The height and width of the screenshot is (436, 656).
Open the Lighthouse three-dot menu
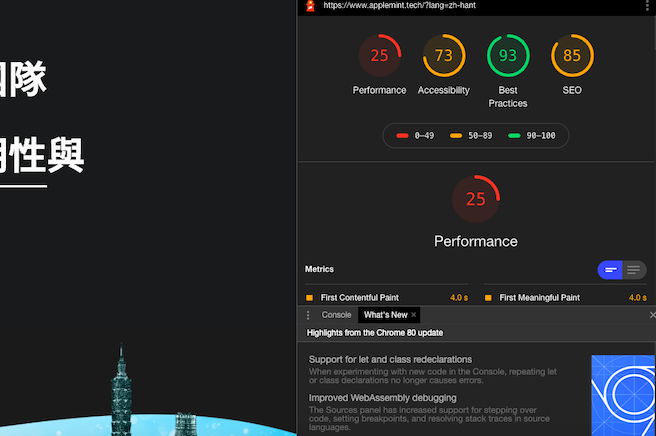tap(650, 6)
